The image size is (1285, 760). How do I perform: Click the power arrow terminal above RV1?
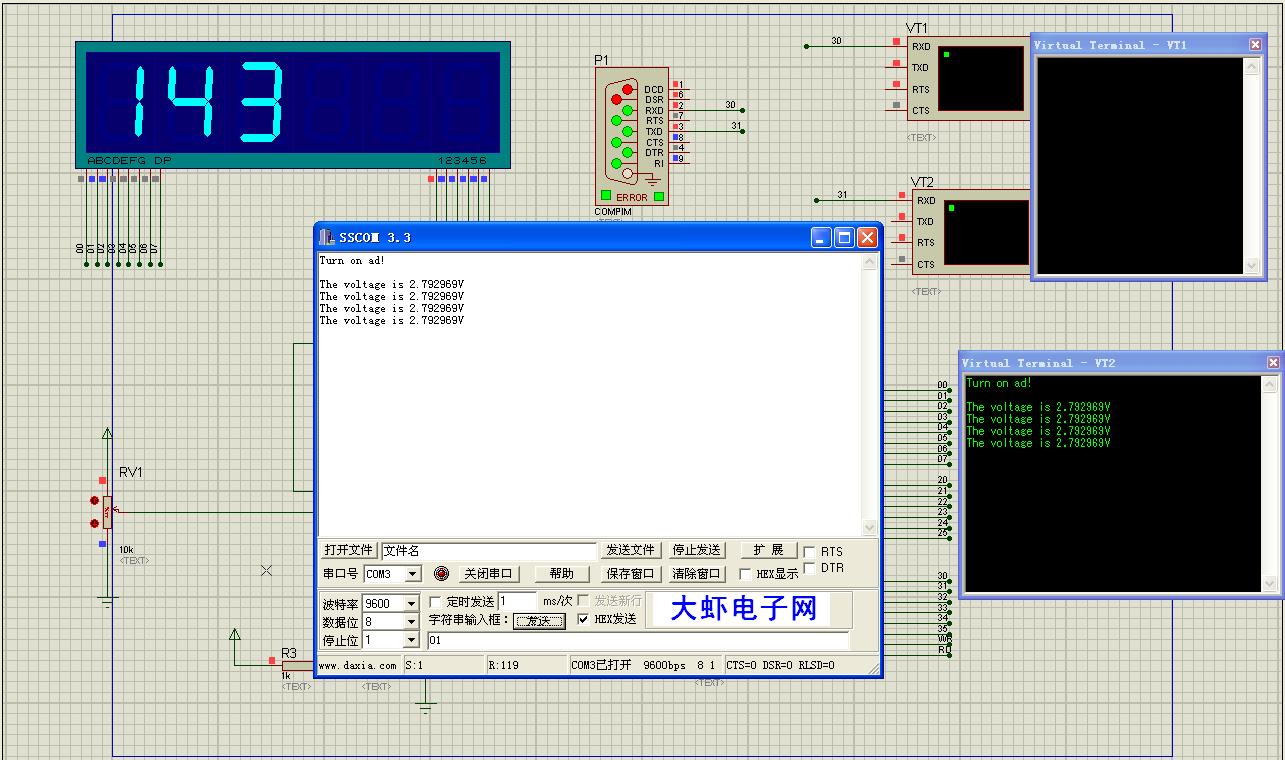point(107,434)
